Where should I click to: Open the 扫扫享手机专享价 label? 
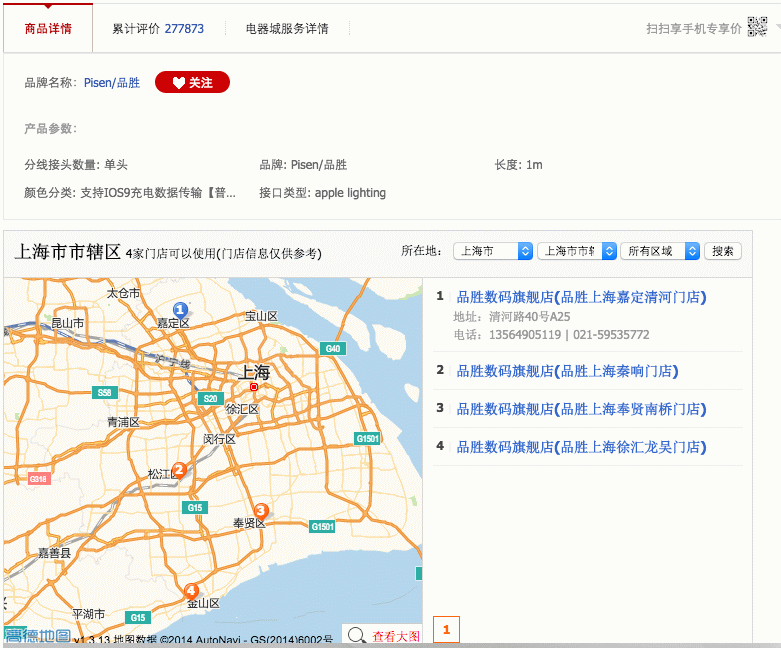tap(694, 28)
